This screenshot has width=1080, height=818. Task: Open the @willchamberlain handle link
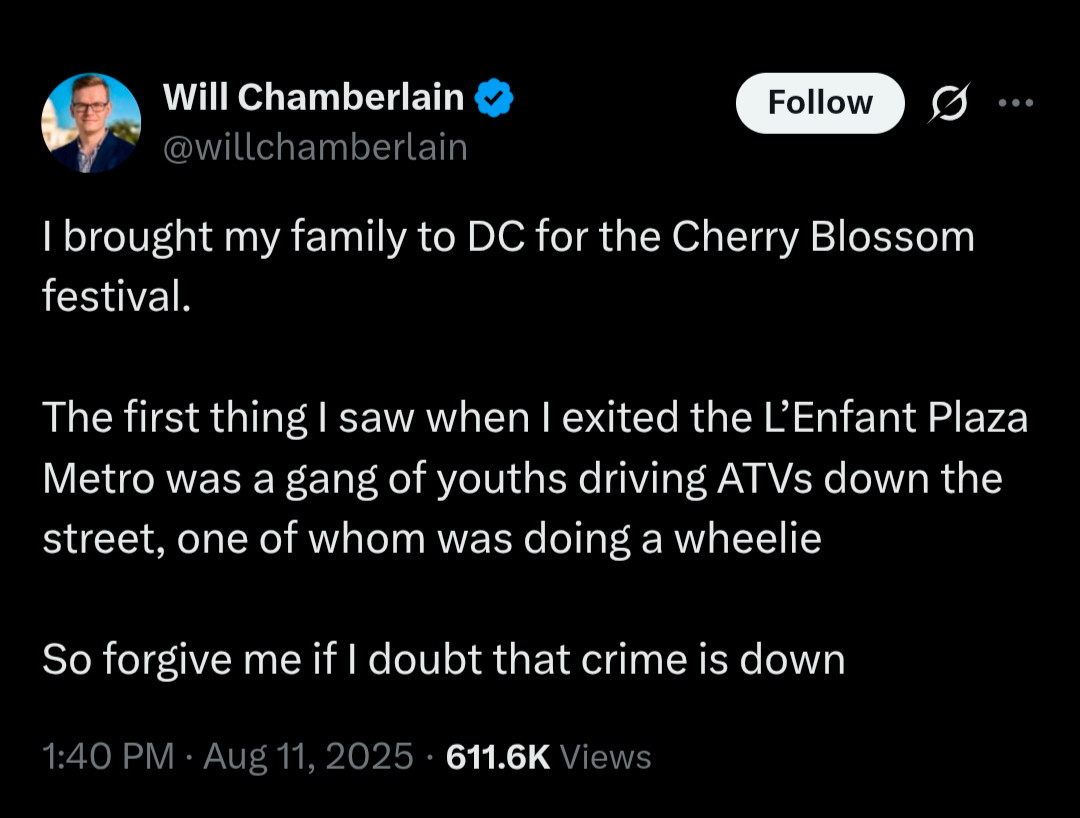point(315,147)
